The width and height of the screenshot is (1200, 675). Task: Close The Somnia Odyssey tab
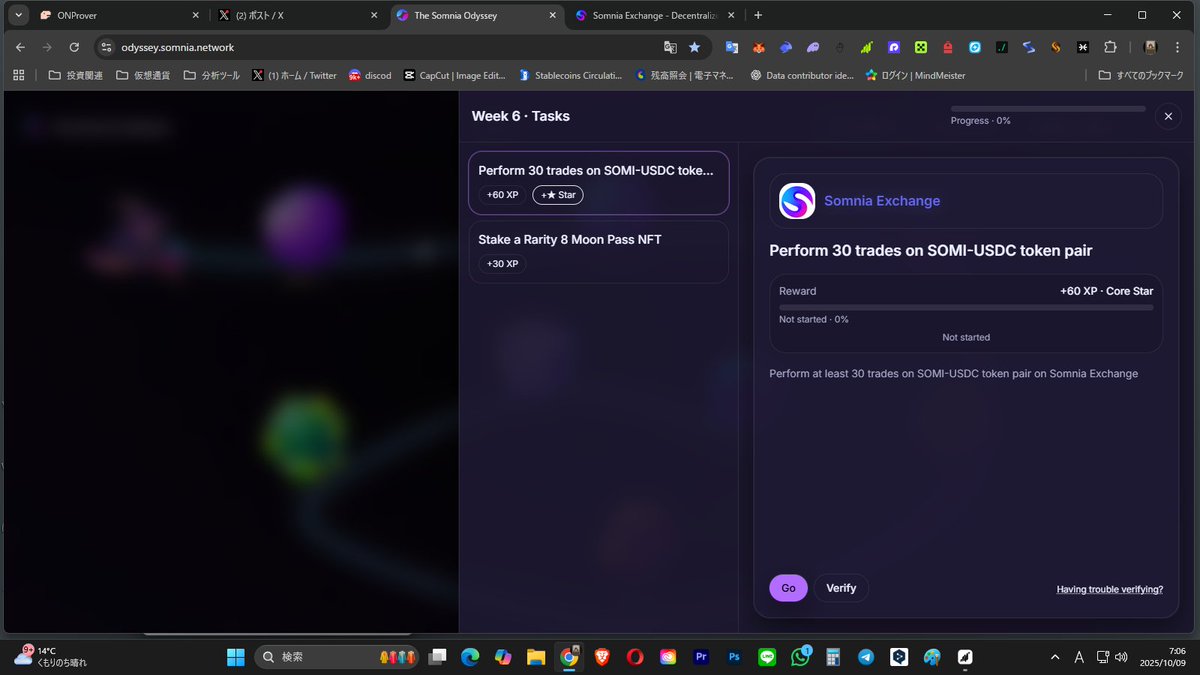point(553,15)
